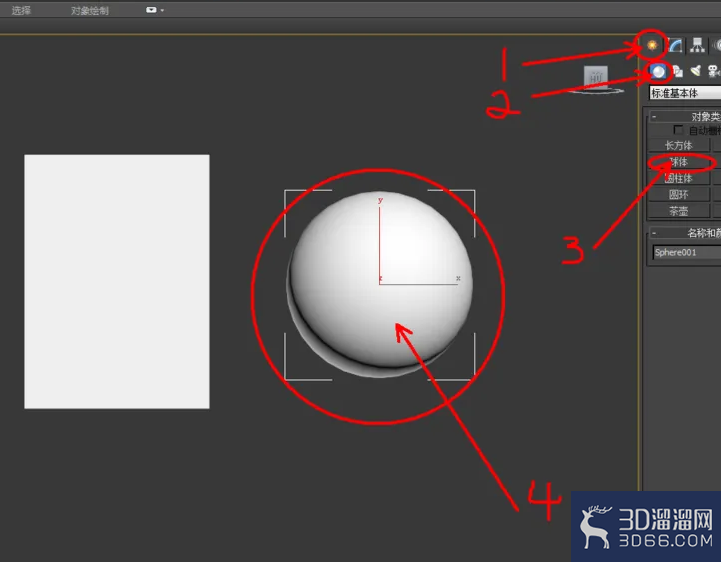
Task: Select the white plane object in viewport
Action: 117,281
